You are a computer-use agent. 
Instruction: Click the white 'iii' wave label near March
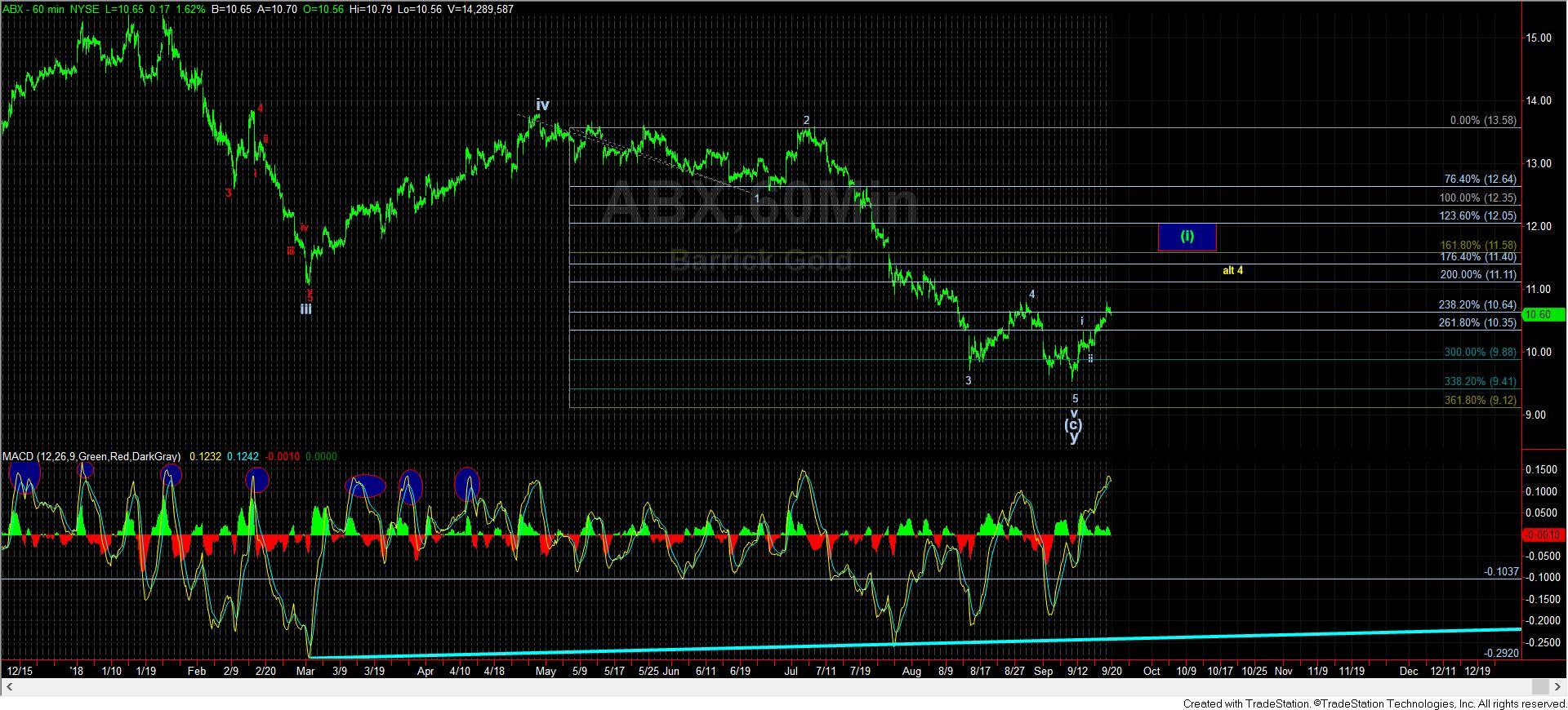305,308
